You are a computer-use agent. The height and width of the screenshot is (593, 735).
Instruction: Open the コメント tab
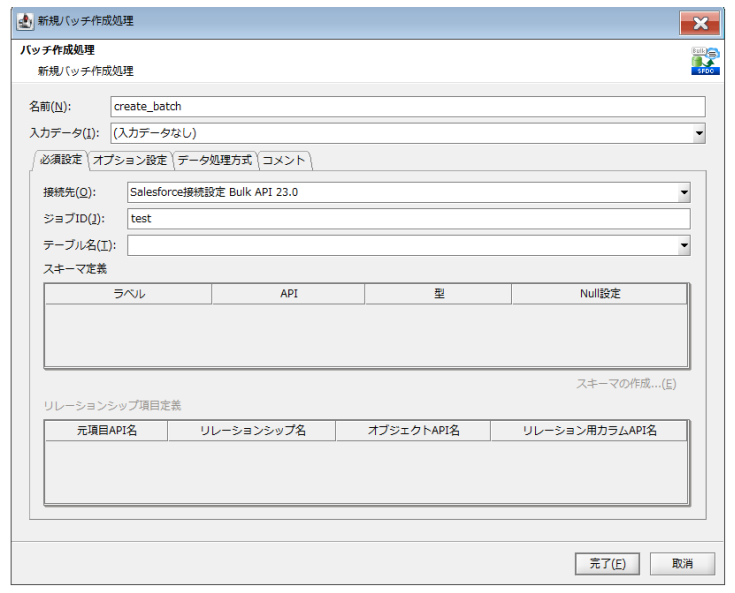(x=284, y=160)
